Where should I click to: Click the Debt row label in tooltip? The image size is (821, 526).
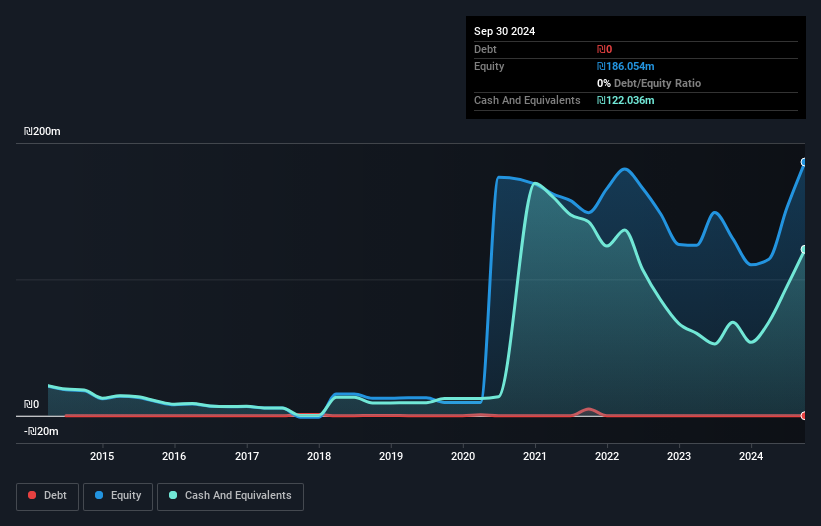pos(485,49)
